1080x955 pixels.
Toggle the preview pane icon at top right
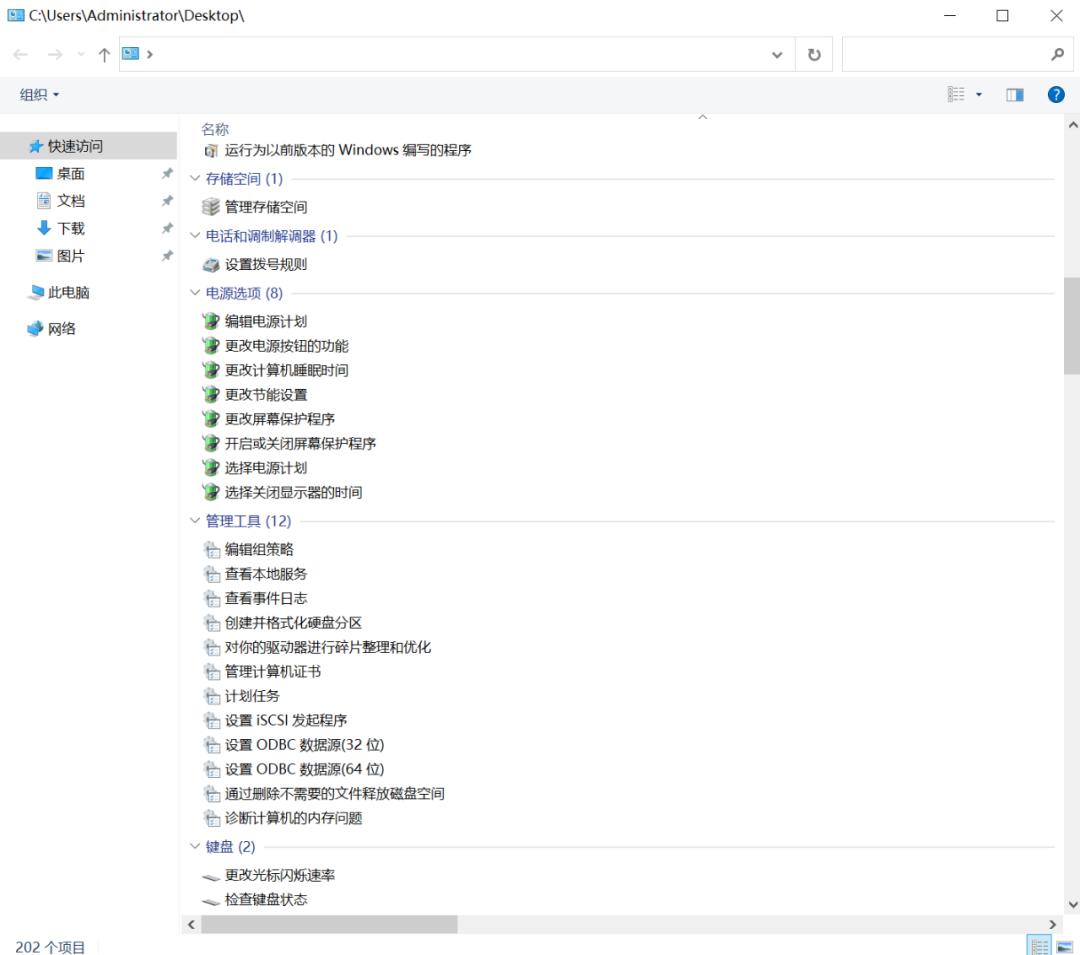tap(1013, 93)
